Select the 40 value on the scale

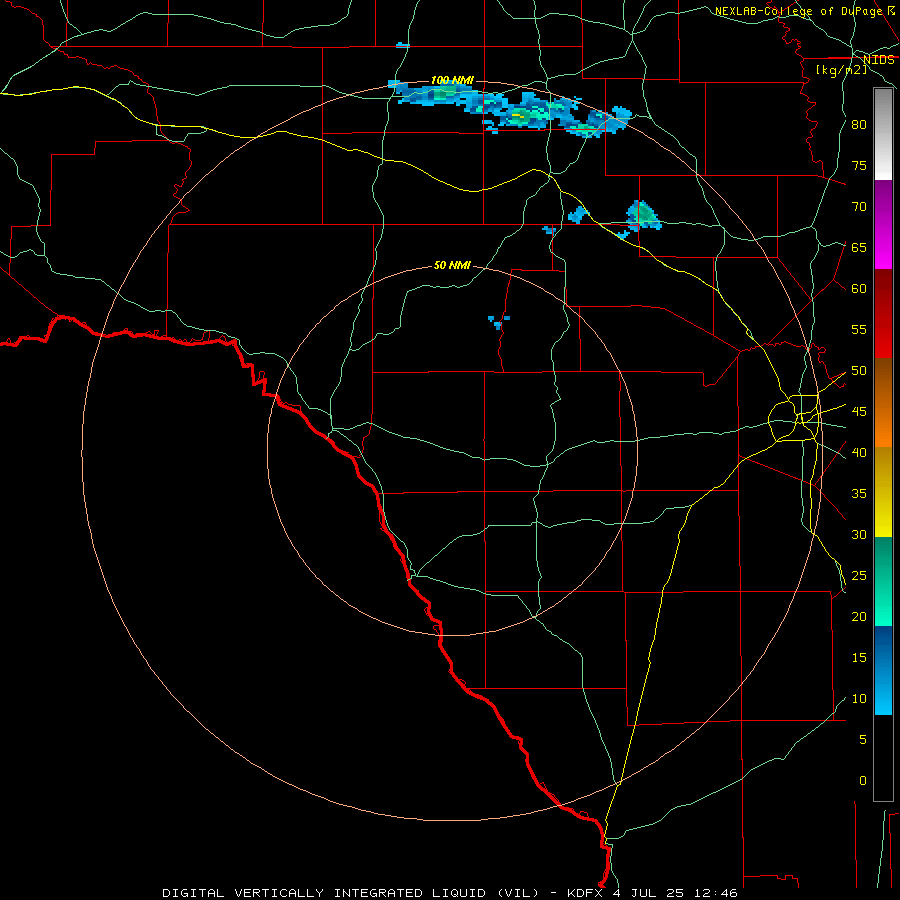tap(859, 452)
